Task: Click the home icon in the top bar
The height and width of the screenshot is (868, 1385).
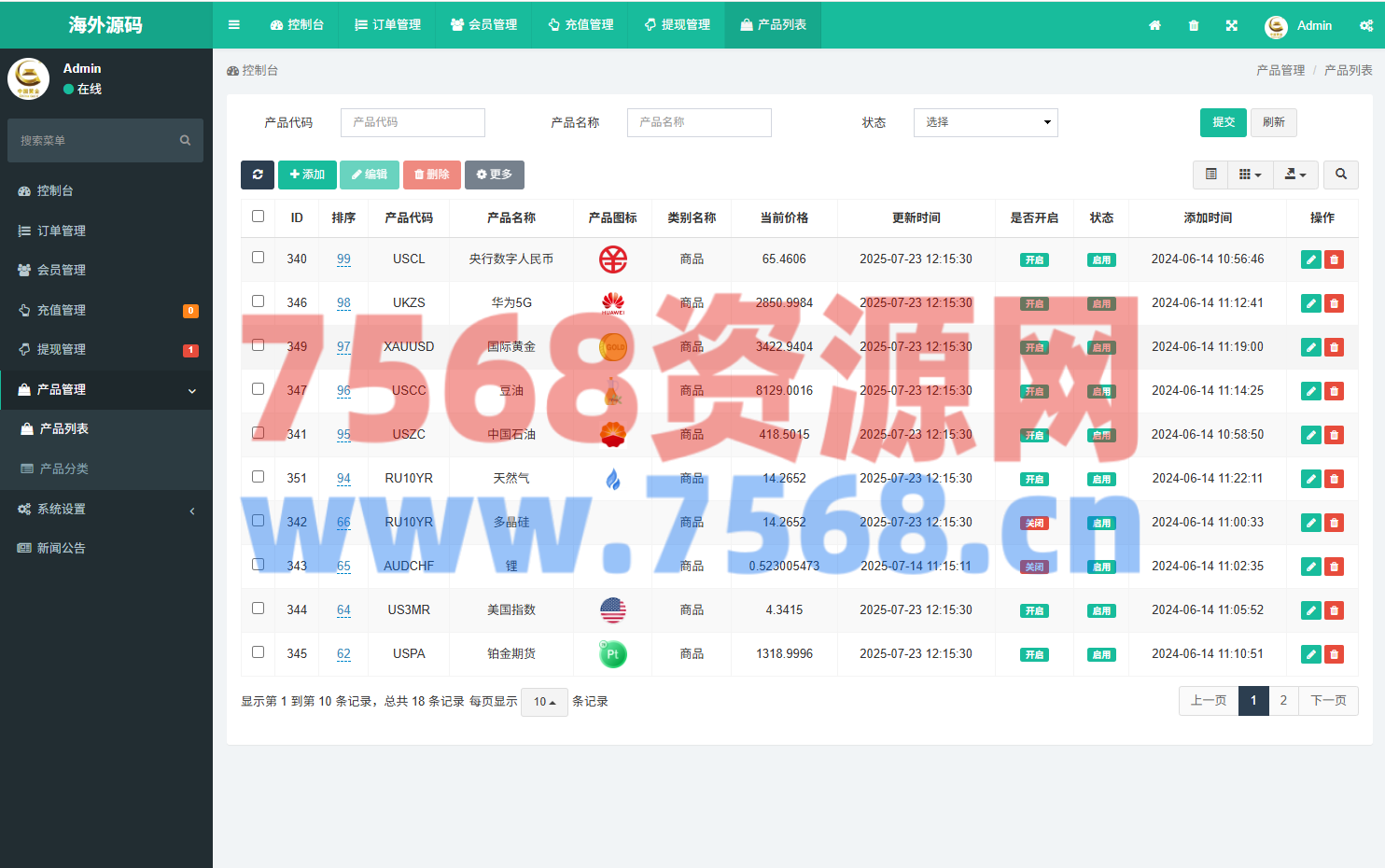Action: click(1154, 25)
